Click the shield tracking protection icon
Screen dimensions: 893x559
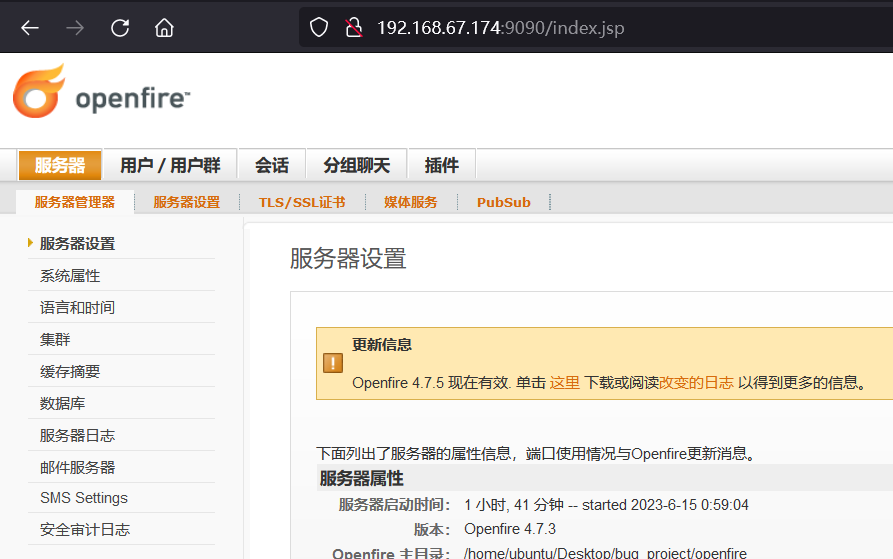(319, 28)
